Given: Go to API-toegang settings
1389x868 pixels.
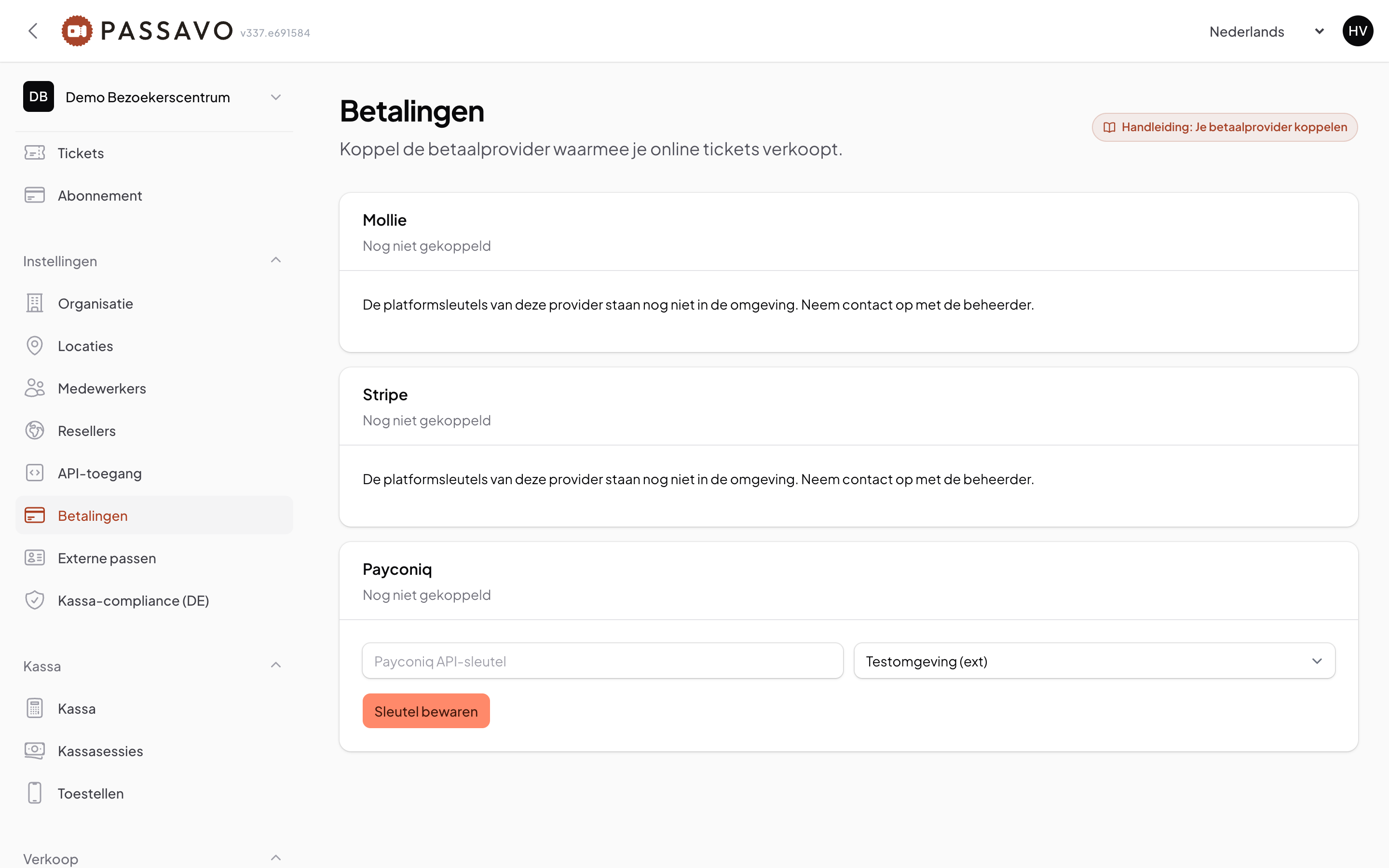Looking at the screenshot, I should [x=154, y=474].
